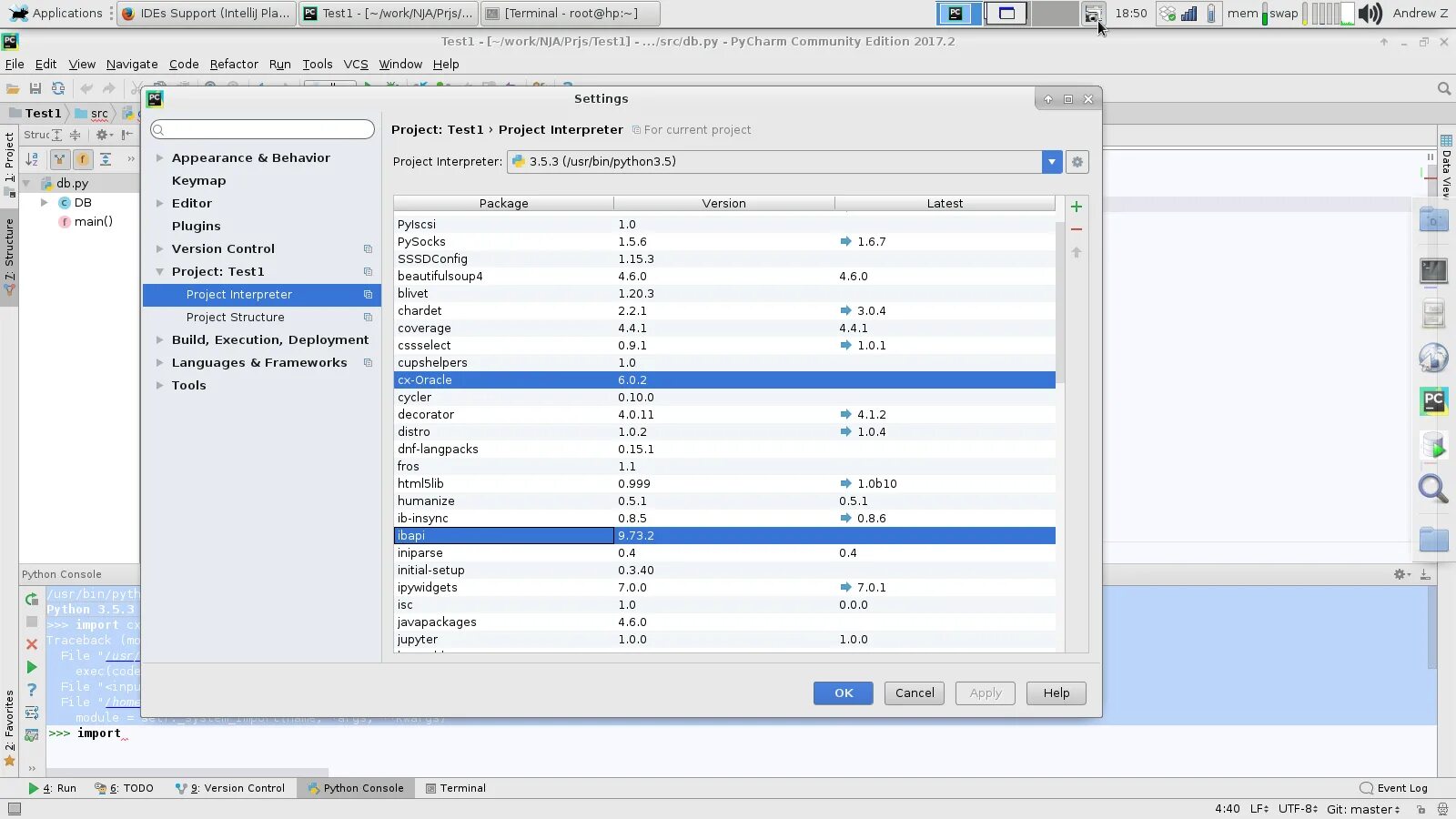Collapse all nodes in Structure panel
Viewport: 1456px width, 819px height.
(x=76, y=135)
